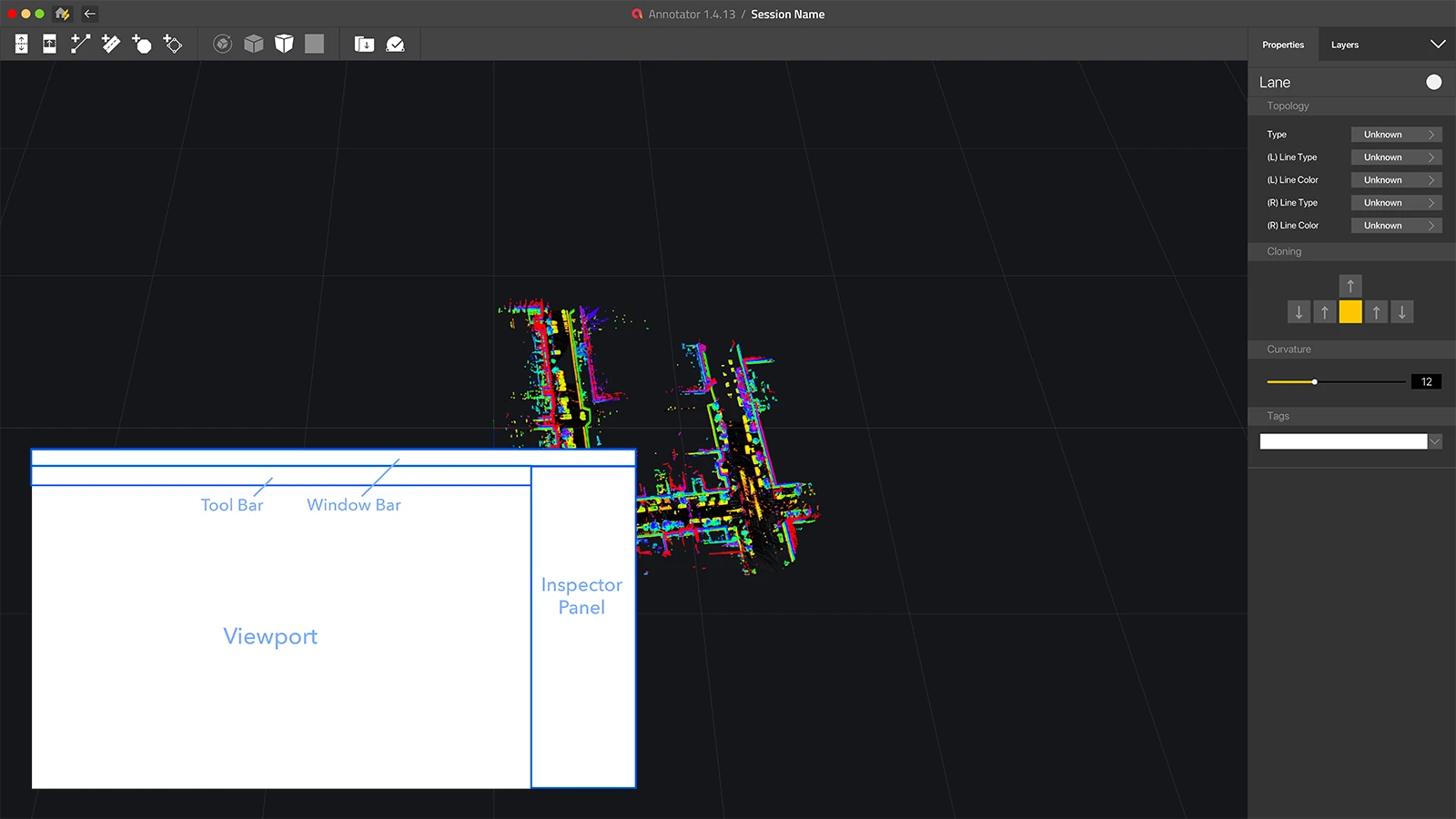The width and height of the screenshot is (1456, 819).
Task: Click the Curvature slider handle
Action: click(x=1315, y=382)
